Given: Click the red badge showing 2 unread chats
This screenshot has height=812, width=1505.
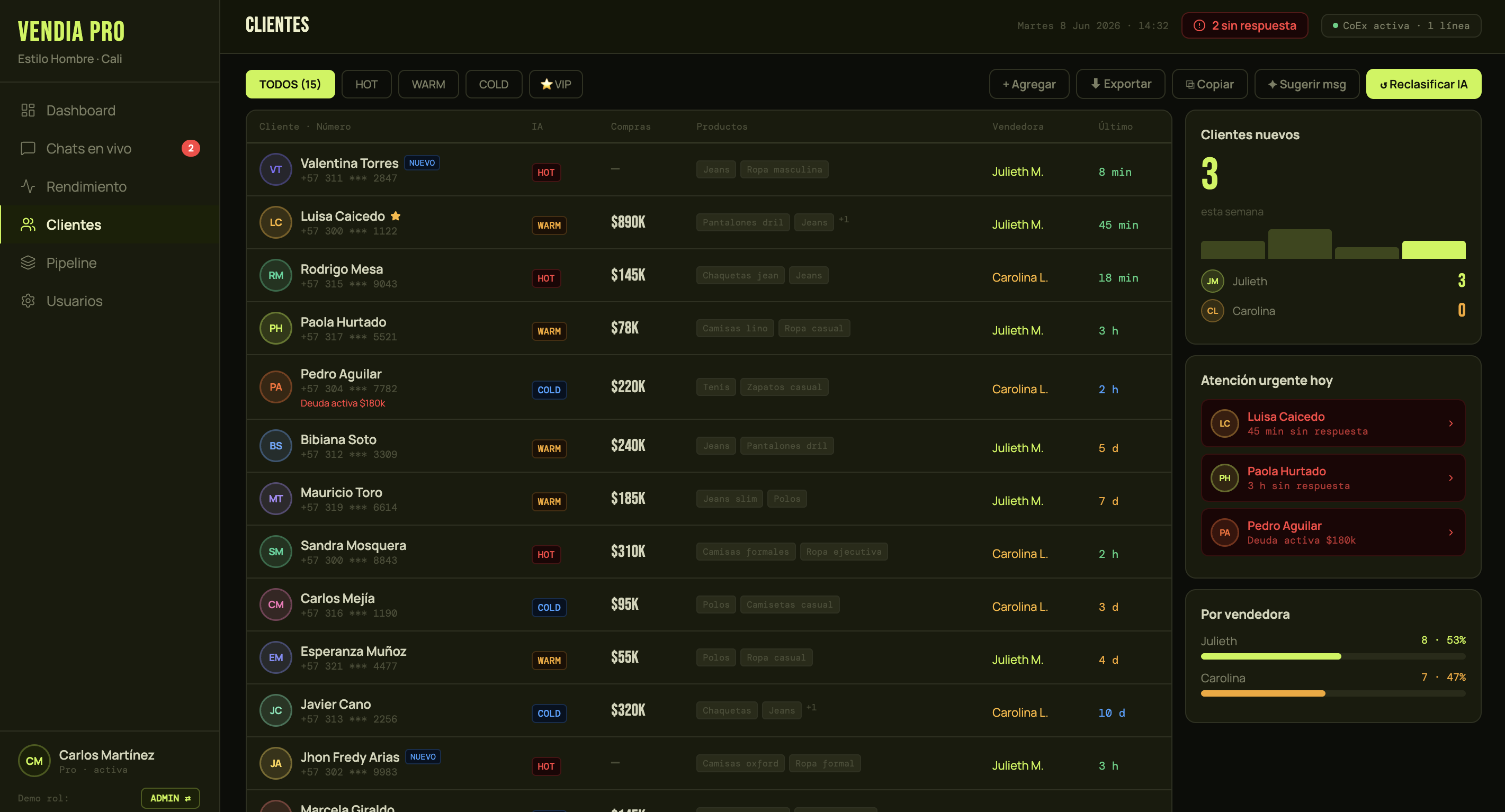Looking at the screenshot, I should pyautogui.click(x=191, y=148).
